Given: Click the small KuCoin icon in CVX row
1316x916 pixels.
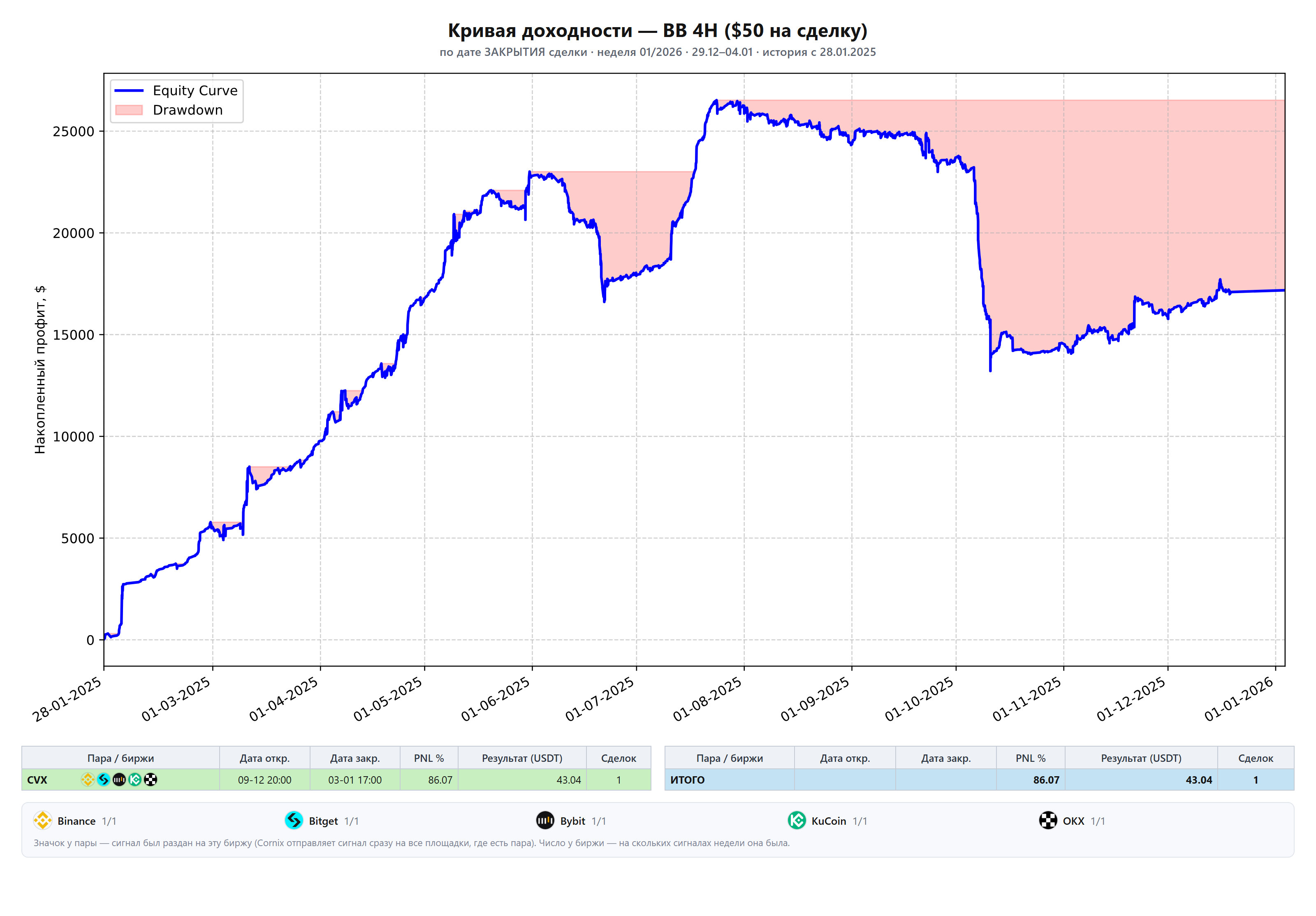Looking at the screenshot, I should (x=135, y=780).
